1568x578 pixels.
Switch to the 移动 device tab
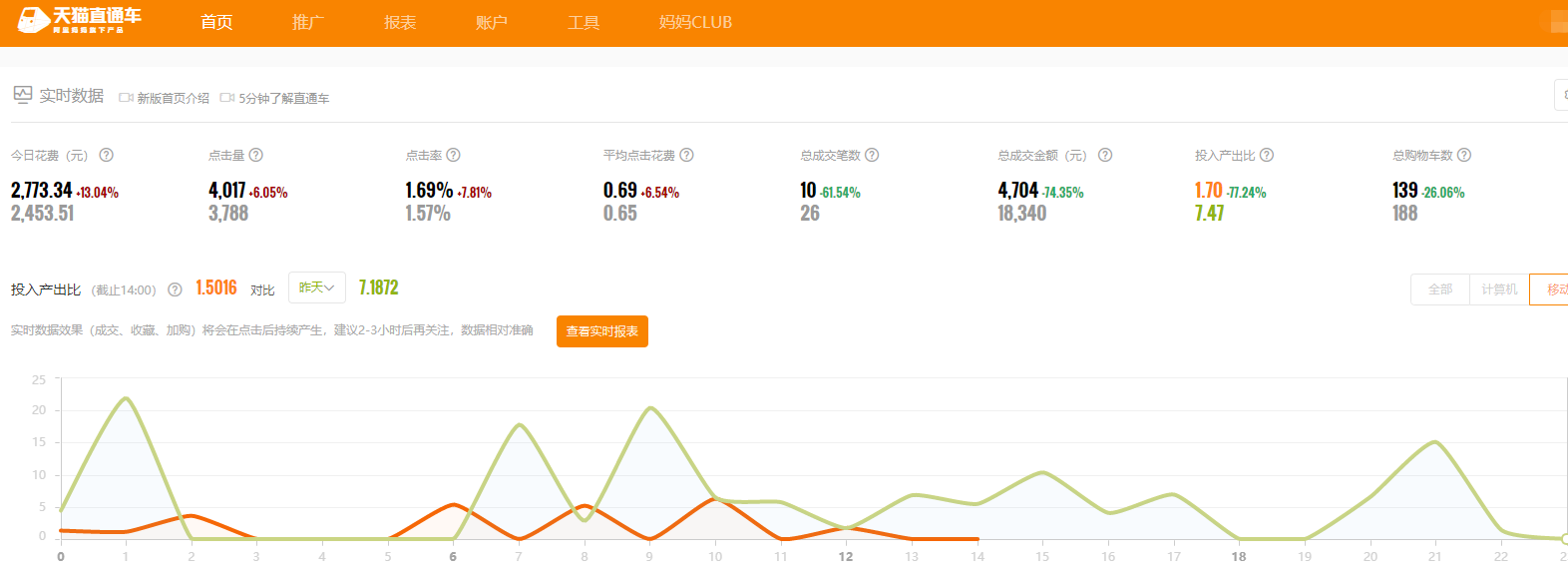[1549, 289]
